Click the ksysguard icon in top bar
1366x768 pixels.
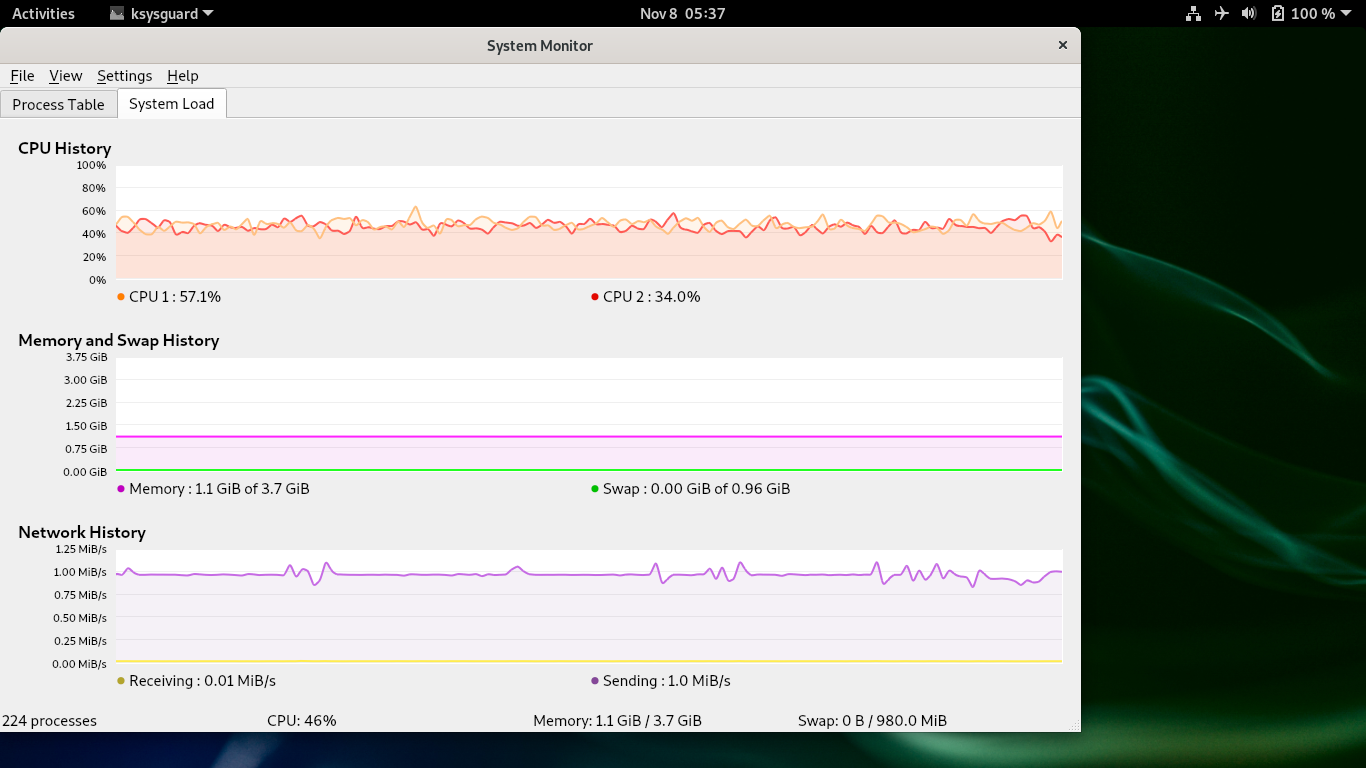pos(117,13)
